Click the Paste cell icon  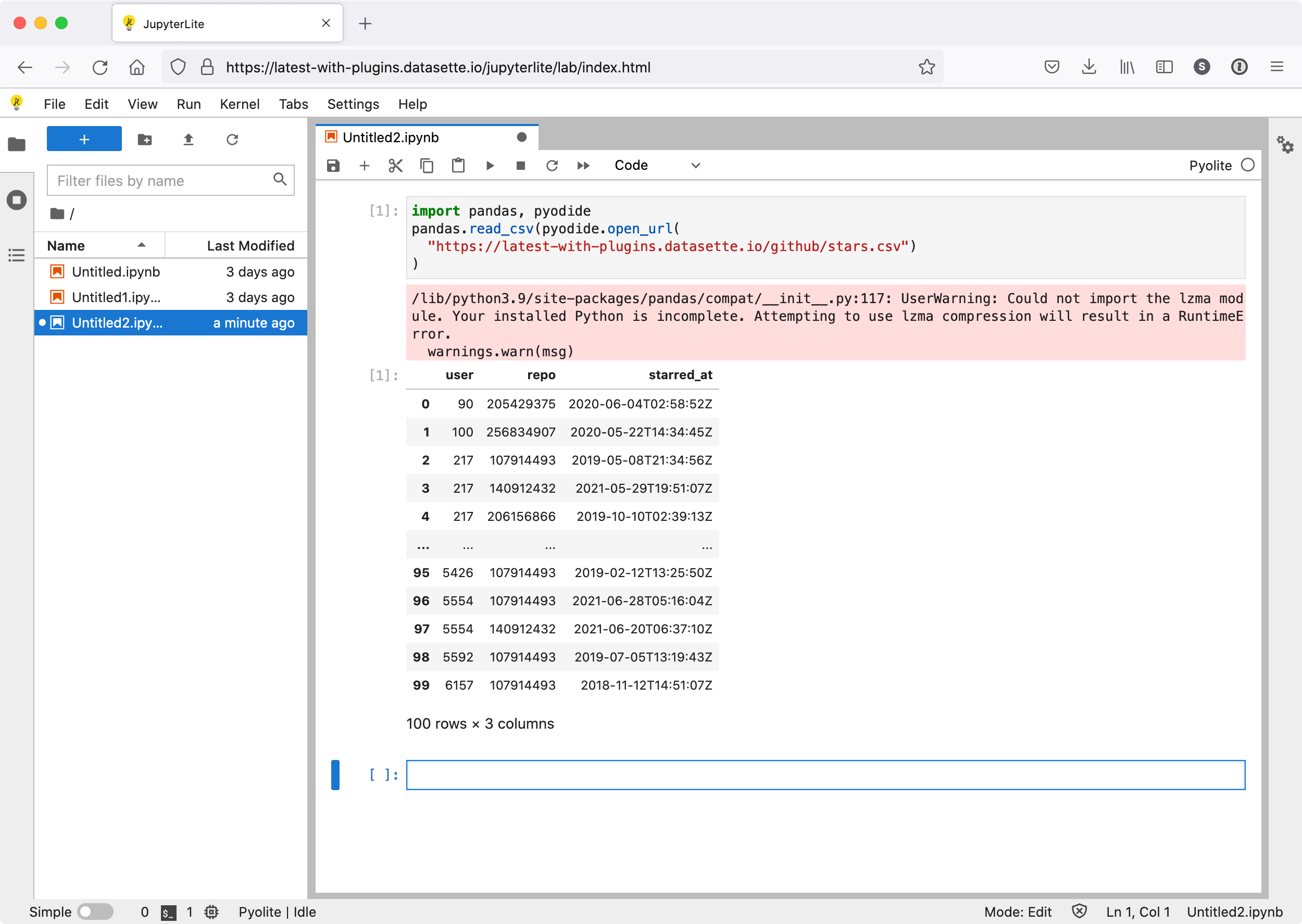point(458,165)
